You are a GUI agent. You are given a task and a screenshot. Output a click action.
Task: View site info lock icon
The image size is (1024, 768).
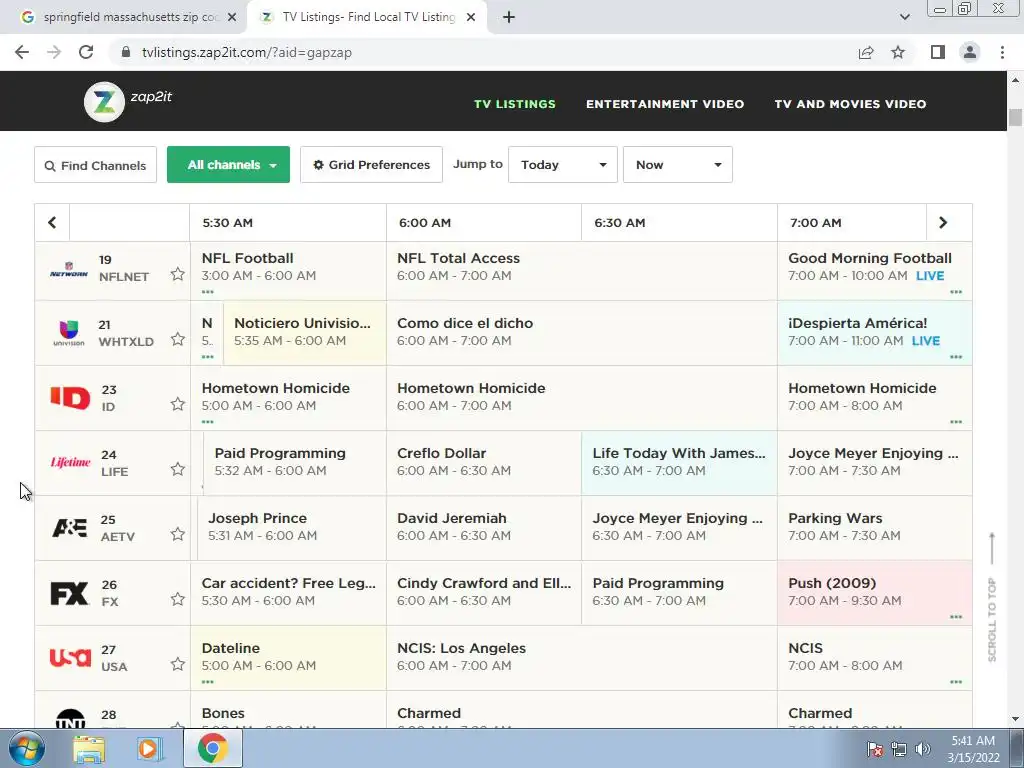coord(126,52)
